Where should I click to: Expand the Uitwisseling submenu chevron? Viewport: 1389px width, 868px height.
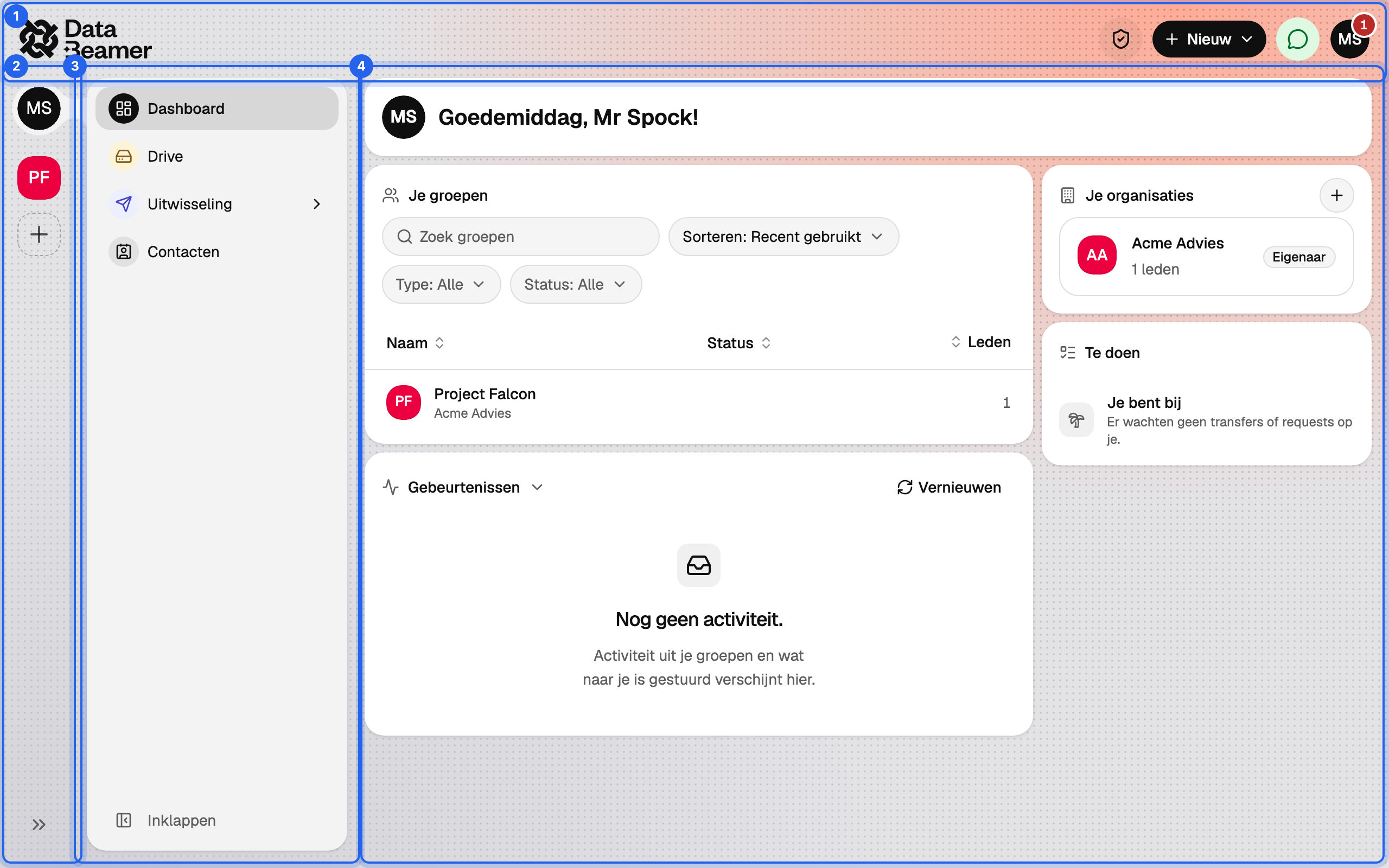pos(316,204)
